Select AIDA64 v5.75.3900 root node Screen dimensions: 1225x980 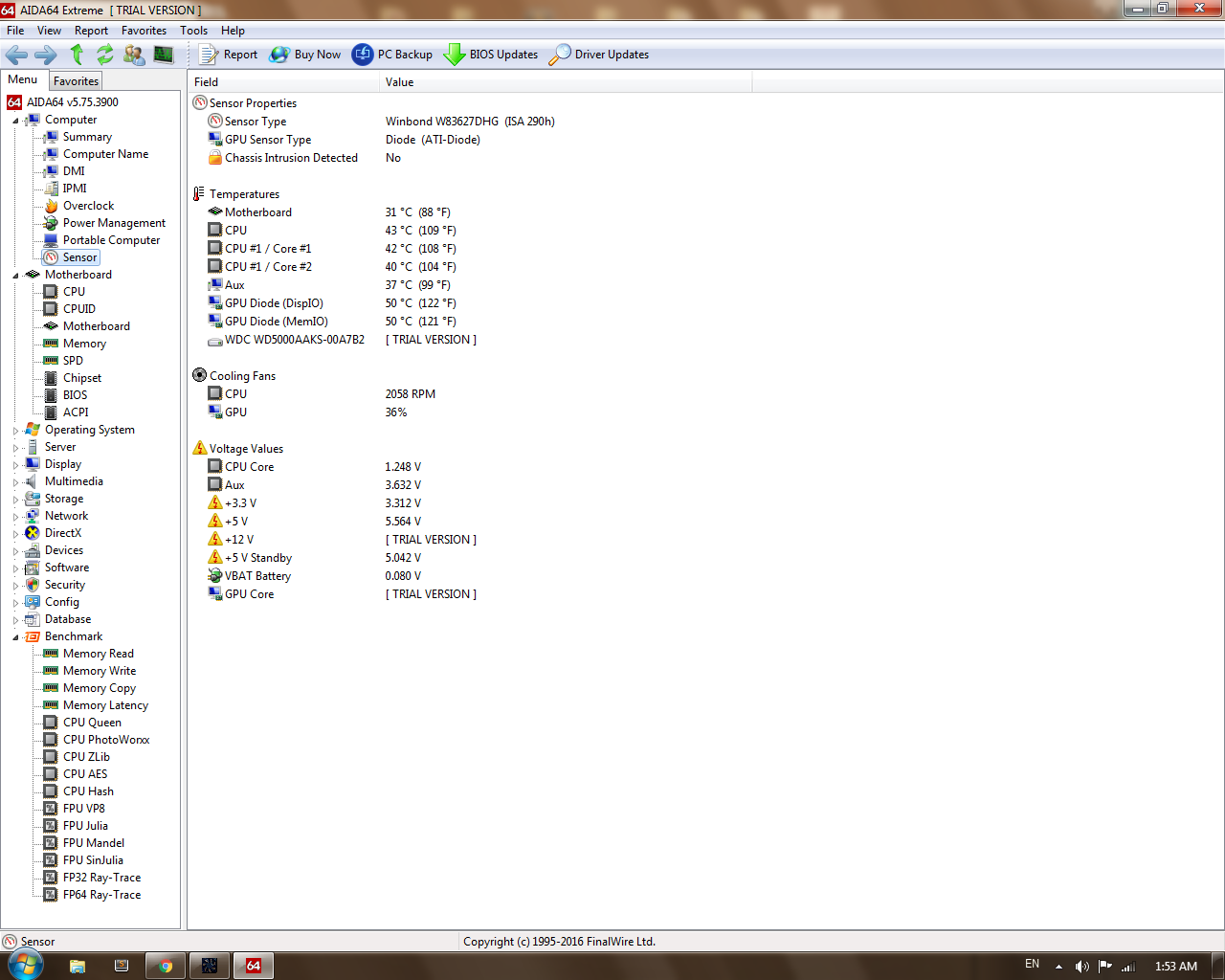(x=72, y=102)
